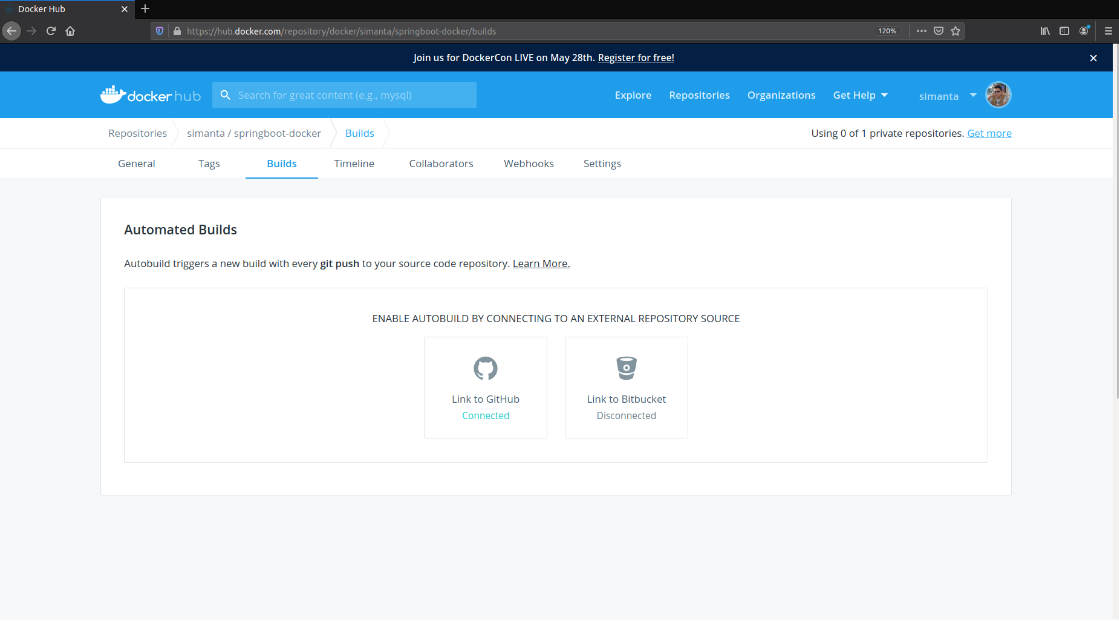Click the Learn More link
This screenshot has height=623, width=1119.
540,263
